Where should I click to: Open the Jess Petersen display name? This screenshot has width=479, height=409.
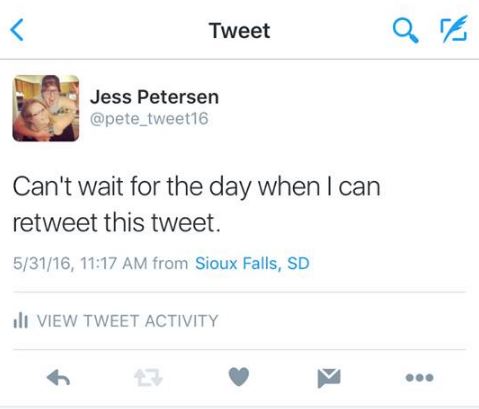(x=154, y=97)
